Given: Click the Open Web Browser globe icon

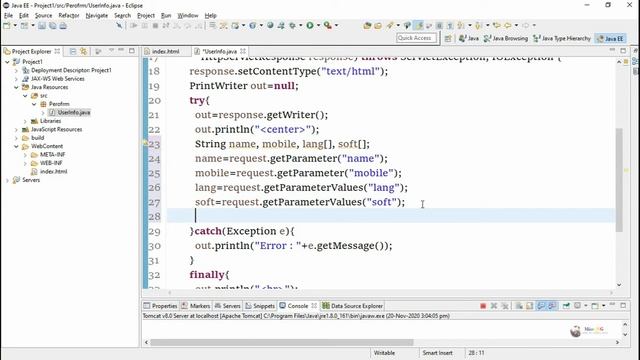Looking at the screenshot, I should pyautogui.click(x=270, y=25).
